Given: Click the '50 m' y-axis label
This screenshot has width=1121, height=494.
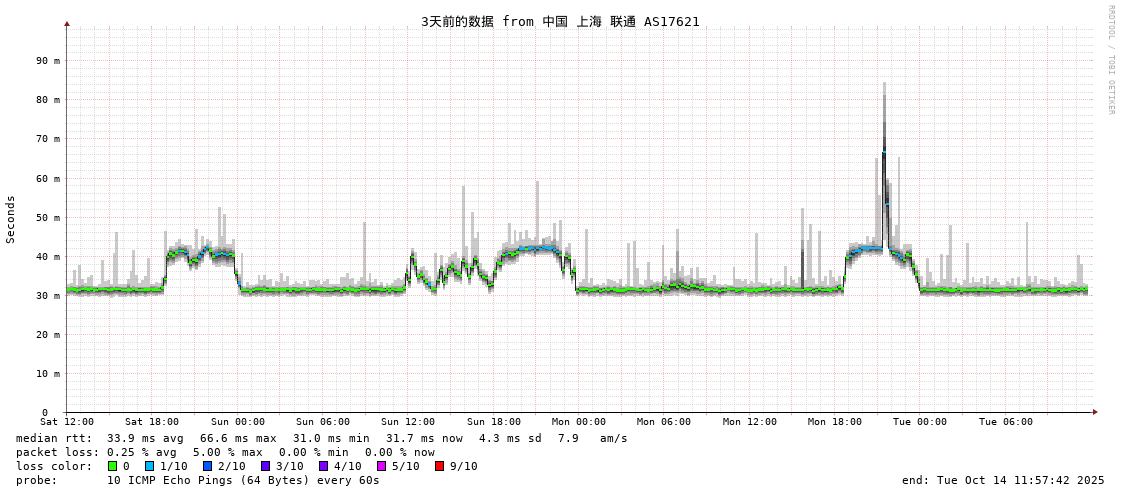Looking at the screenshot, I should tap(48, 218).
